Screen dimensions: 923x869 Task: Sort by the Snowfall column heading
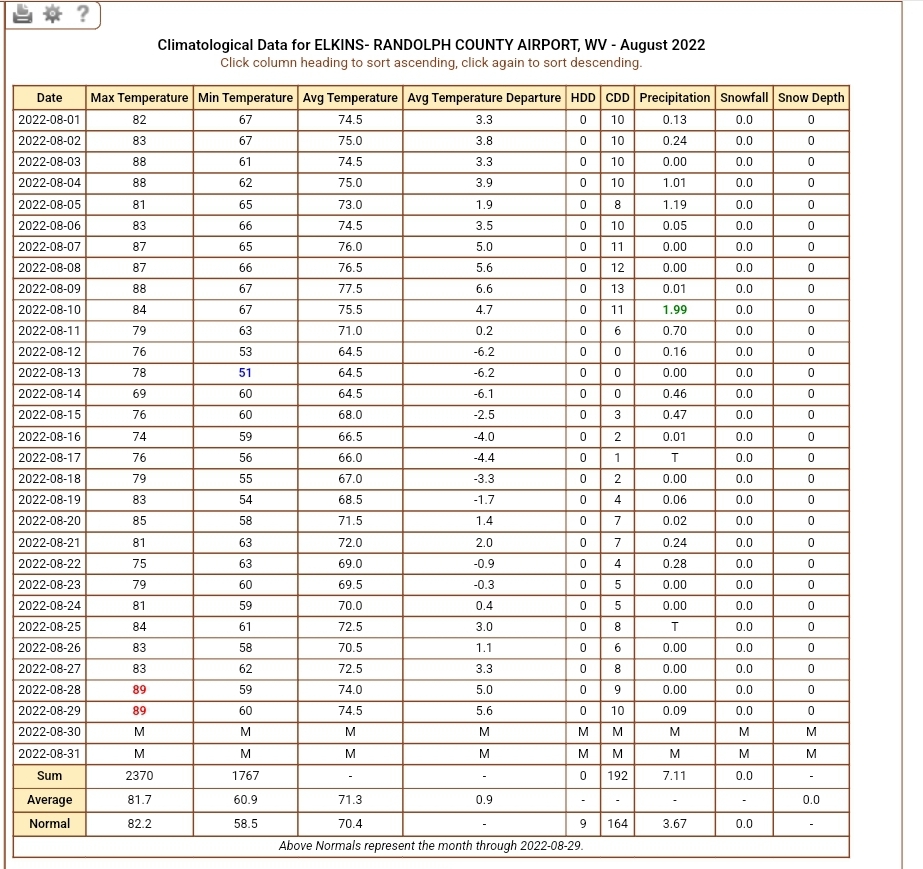[744, 98]
